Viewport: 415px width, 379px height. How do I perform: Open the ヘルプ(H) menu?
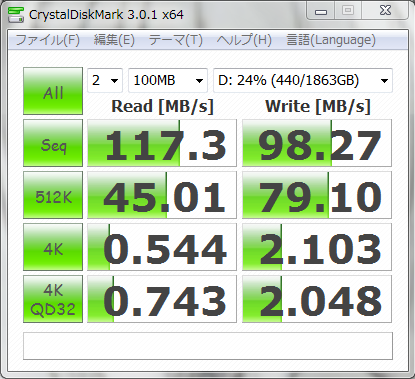click(244, 40)
